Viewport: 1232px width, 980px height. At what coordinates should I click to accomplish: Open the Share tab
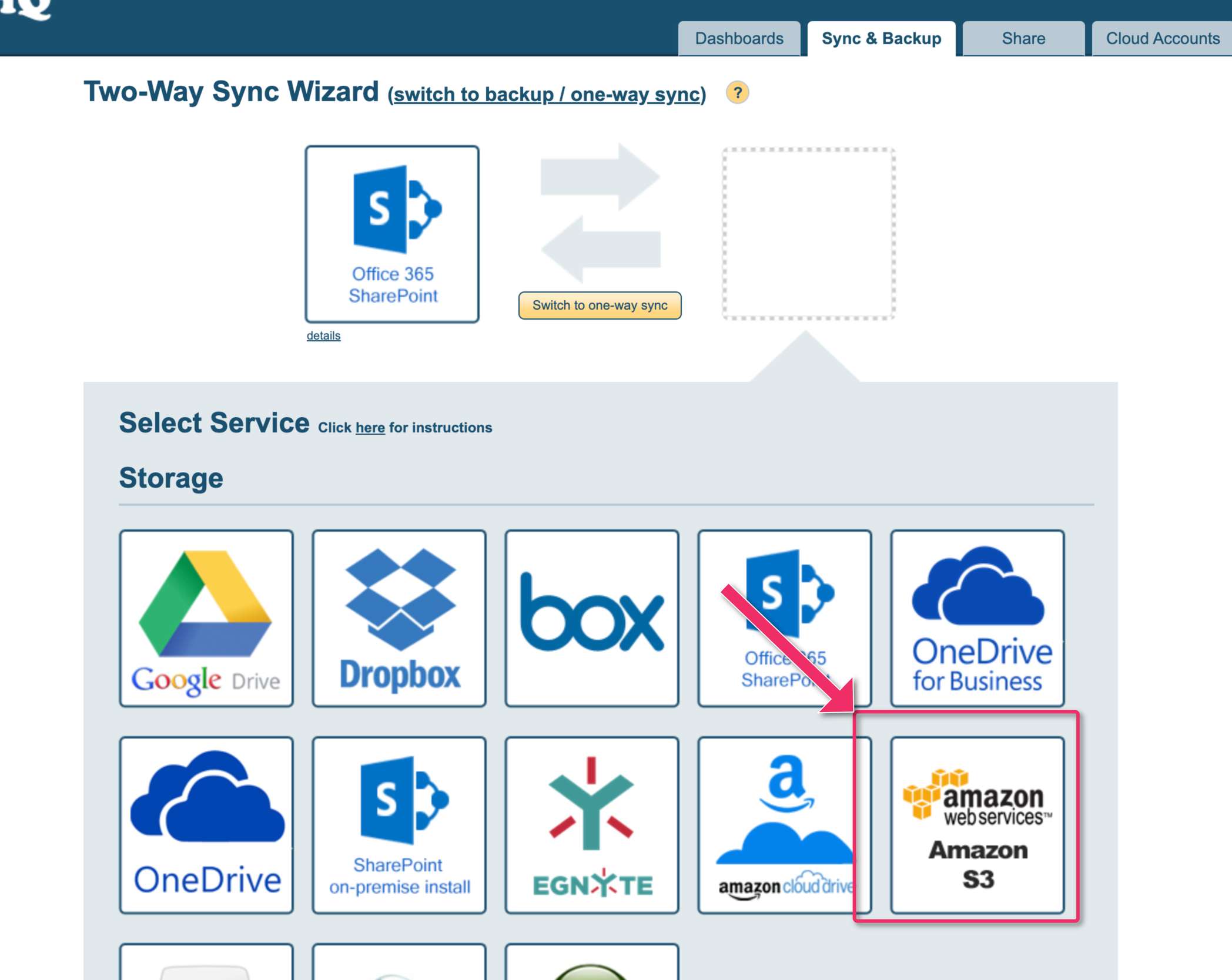[1023, 39]
